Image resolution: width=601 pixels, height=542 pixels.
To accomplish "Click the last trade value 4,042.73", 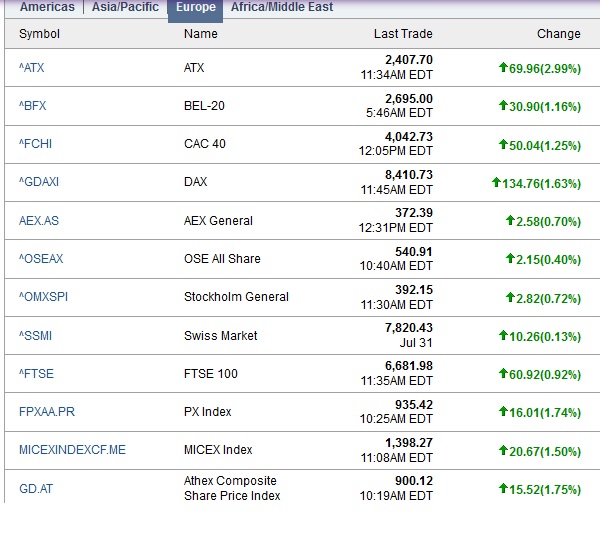I will (x=409, y=137).
